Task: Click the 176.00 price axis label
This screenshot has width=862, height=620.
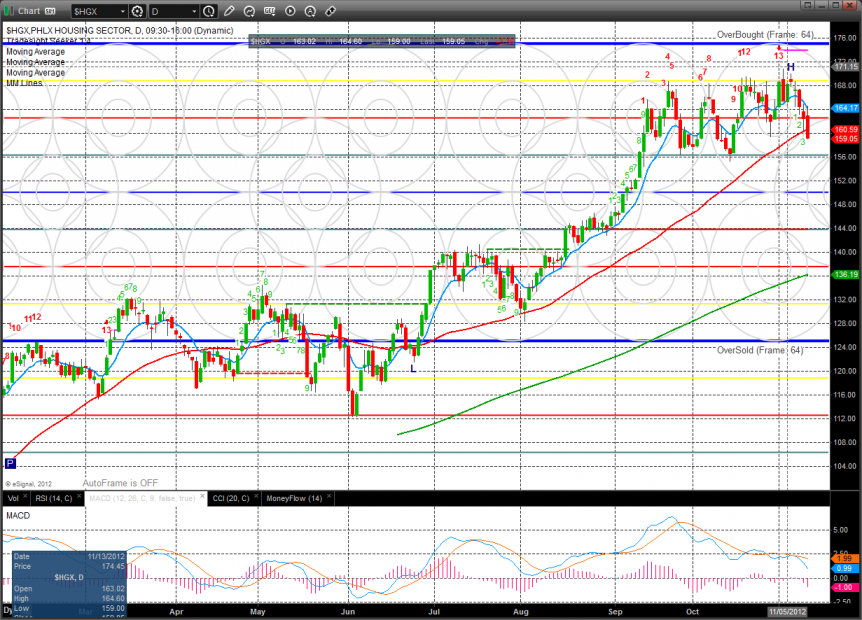Action: point(845,38)
